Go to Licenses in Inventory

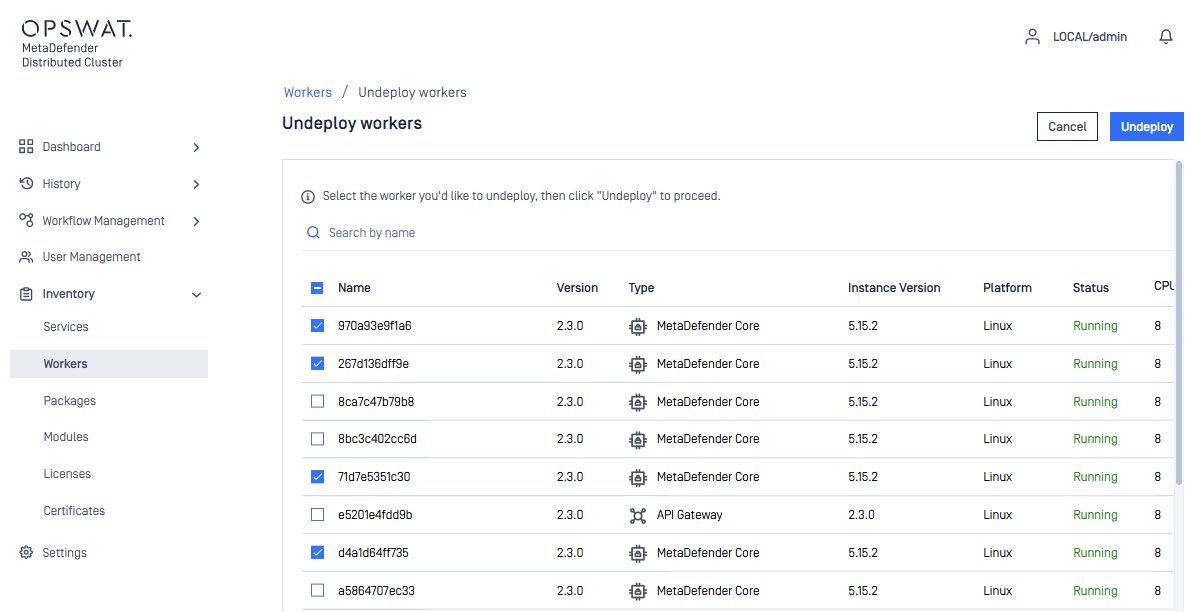67,474
